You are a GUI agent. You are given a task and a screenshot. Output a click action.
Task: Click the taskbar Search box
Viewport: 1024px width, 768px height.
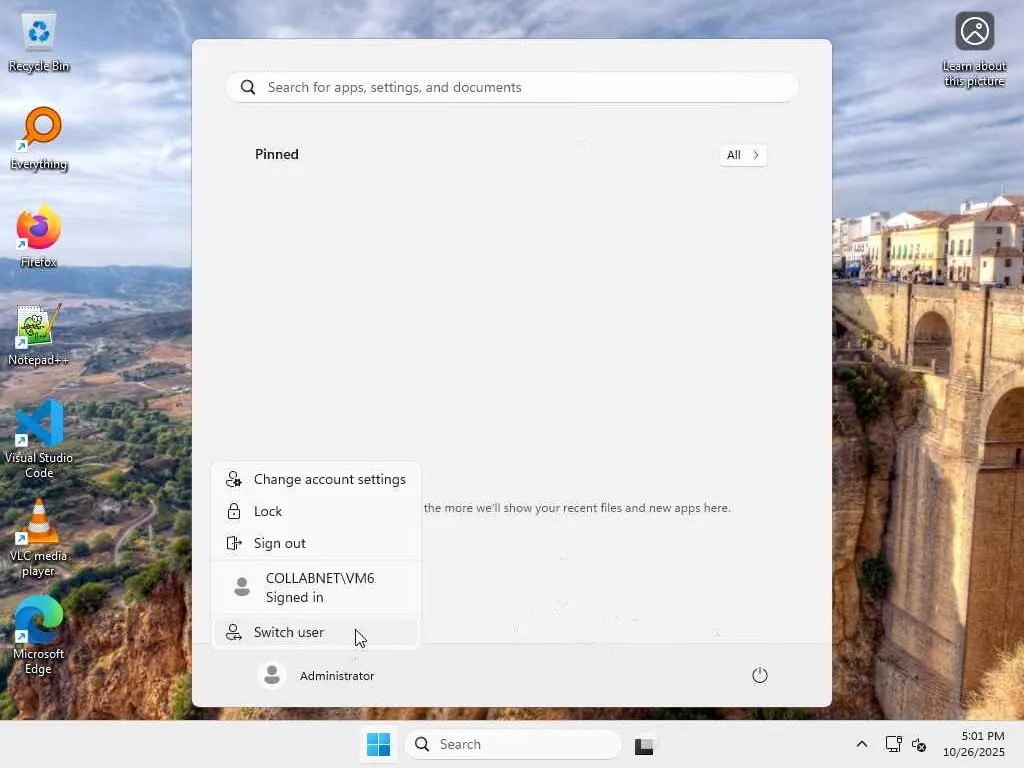click(x=513, y=744)
